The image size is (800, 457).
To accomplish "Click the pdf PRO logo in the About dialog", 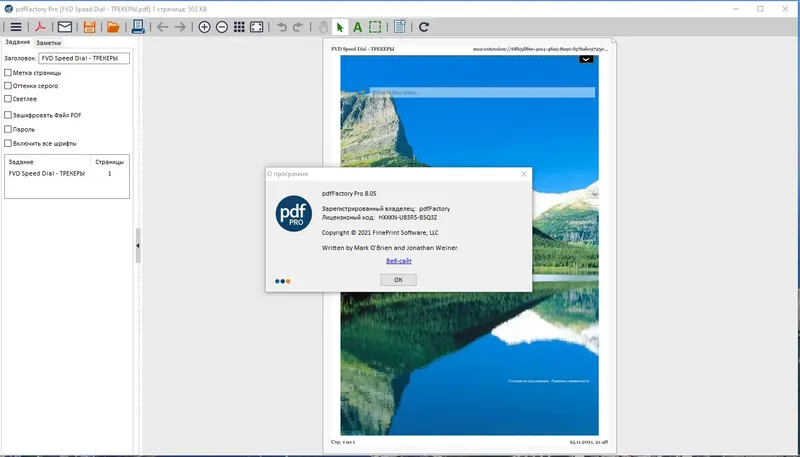I will 294,214.
